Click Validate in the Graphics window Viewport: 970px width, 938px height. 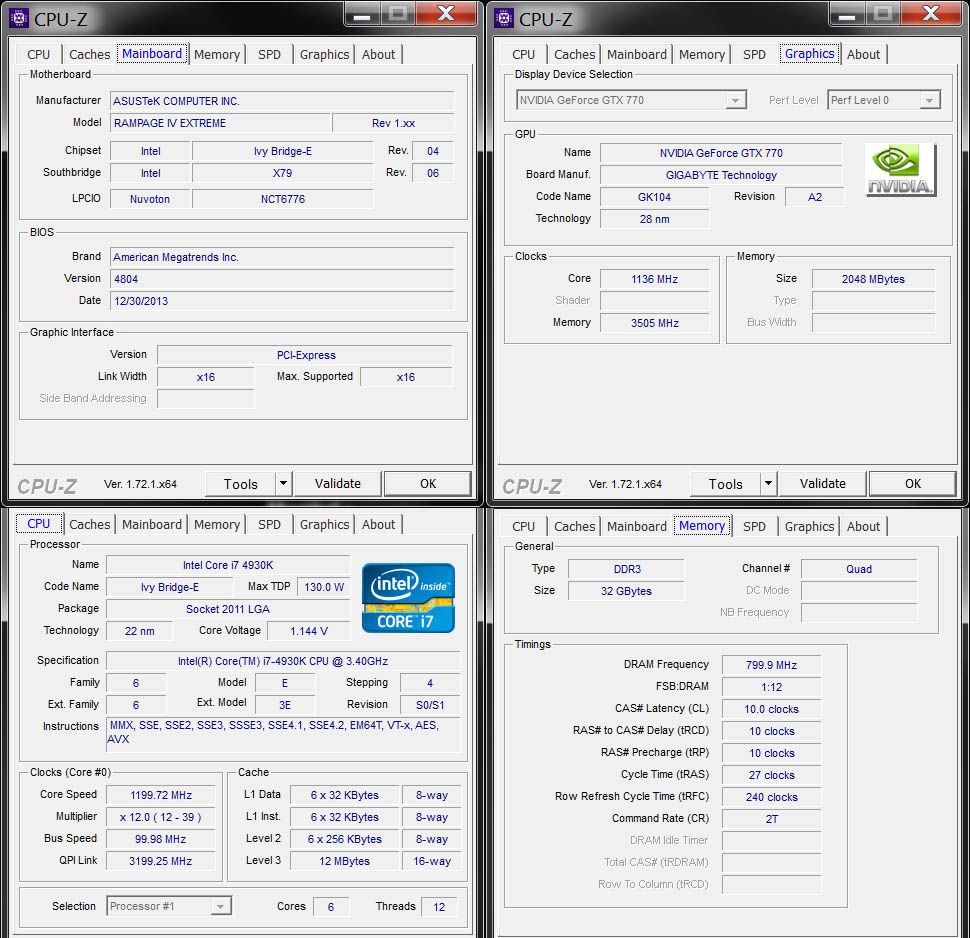(823, 484)
